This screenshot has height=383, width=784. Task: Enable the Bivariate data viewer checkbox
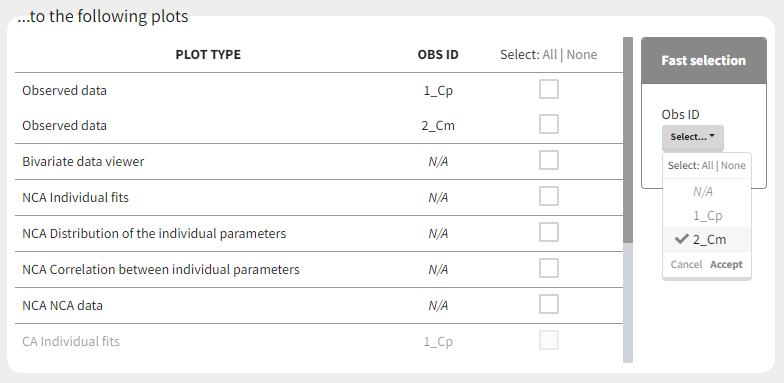548,160
